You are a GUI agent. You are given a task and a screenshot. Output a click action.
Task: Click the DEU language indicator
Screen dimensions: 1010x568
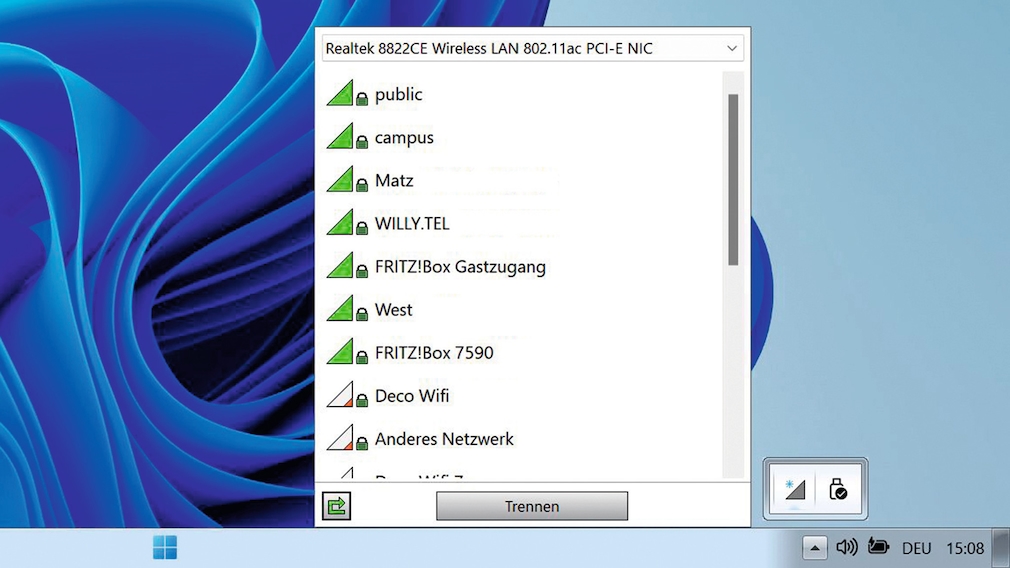[x=916, y=548]
